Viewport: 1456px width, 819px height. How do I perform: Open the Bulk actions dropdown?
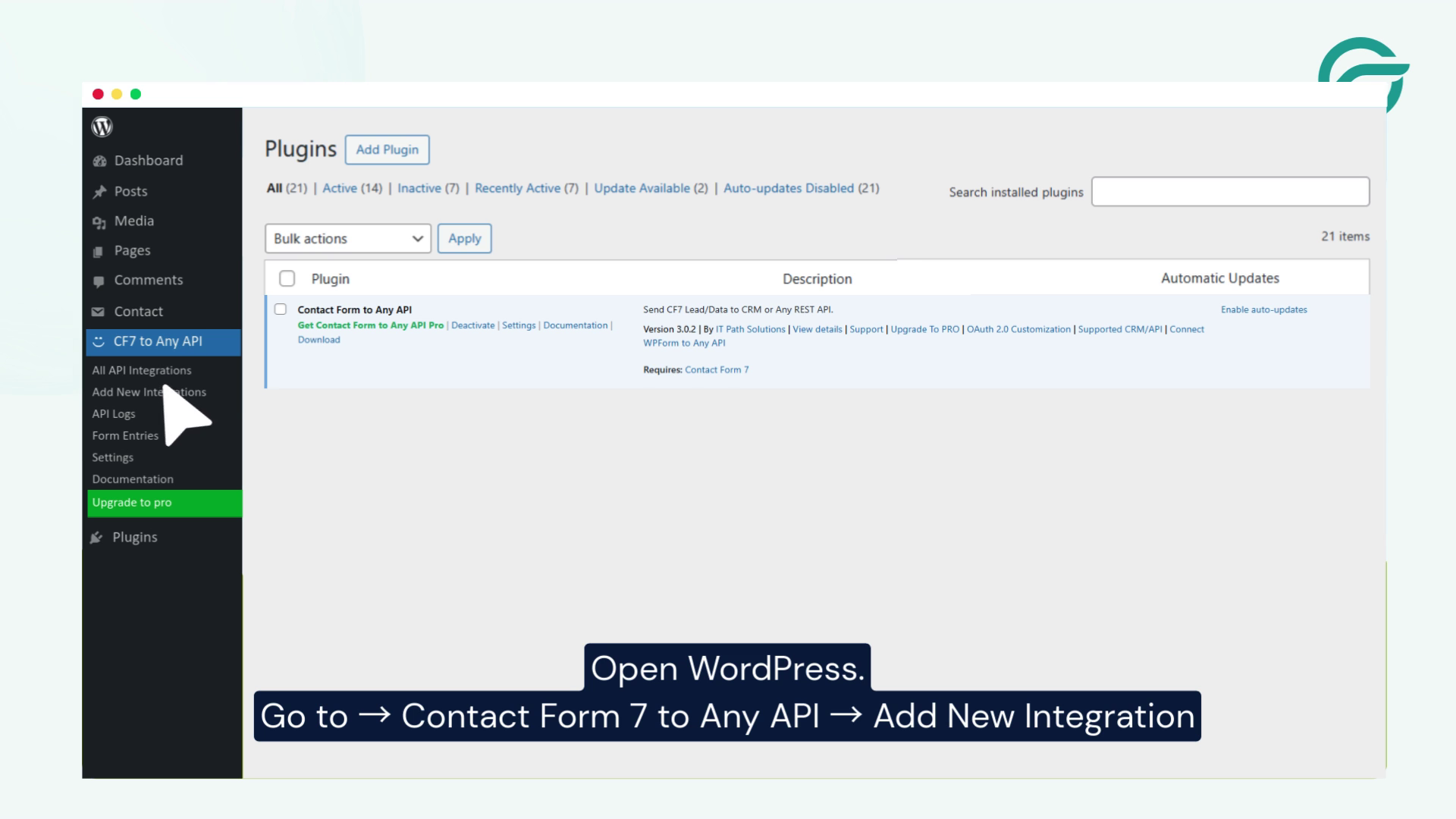tap(347, 238)
